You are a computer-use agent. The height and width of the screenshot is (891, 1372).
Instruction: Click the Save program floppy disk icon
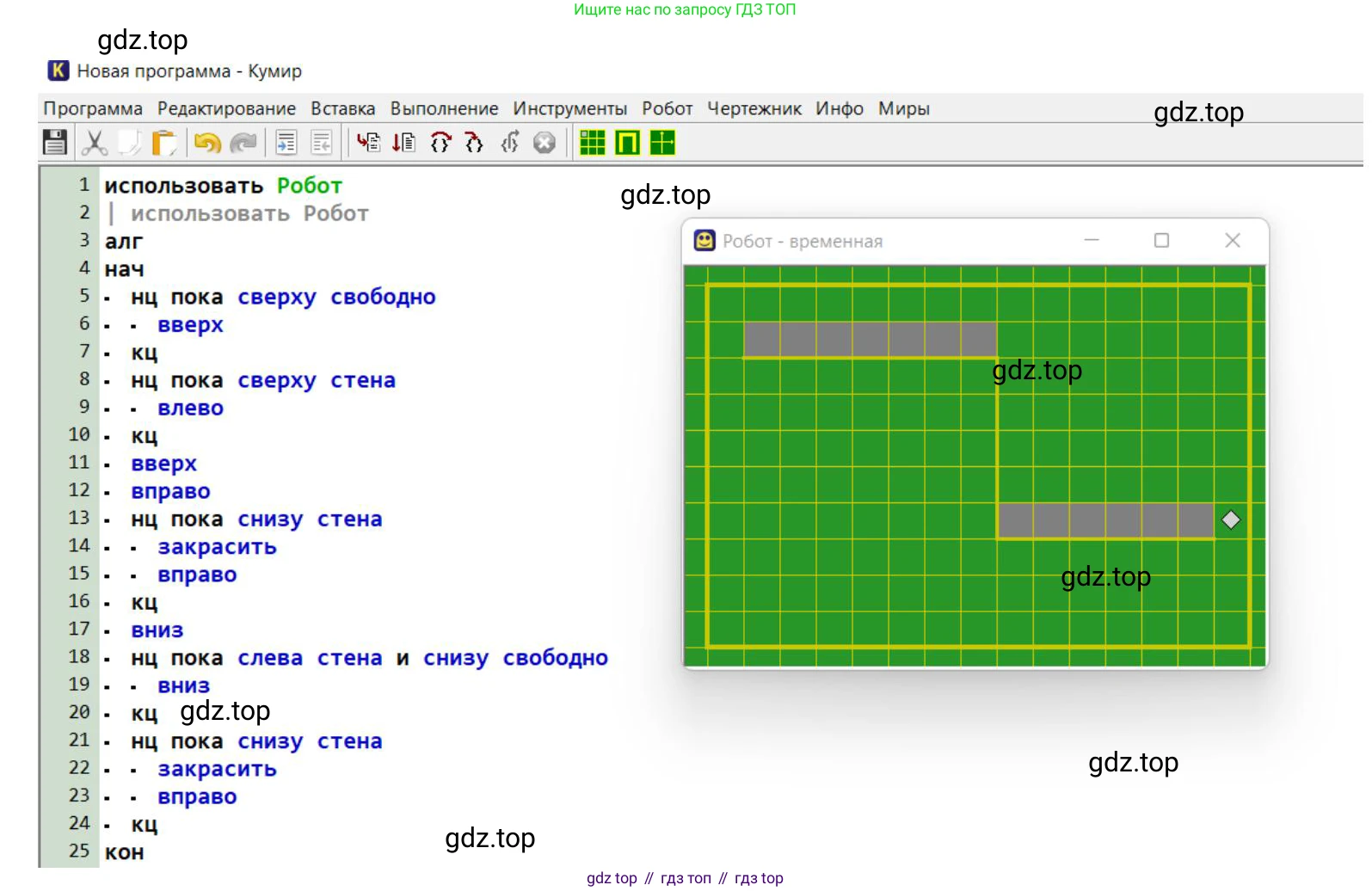(x=54, y=142)
